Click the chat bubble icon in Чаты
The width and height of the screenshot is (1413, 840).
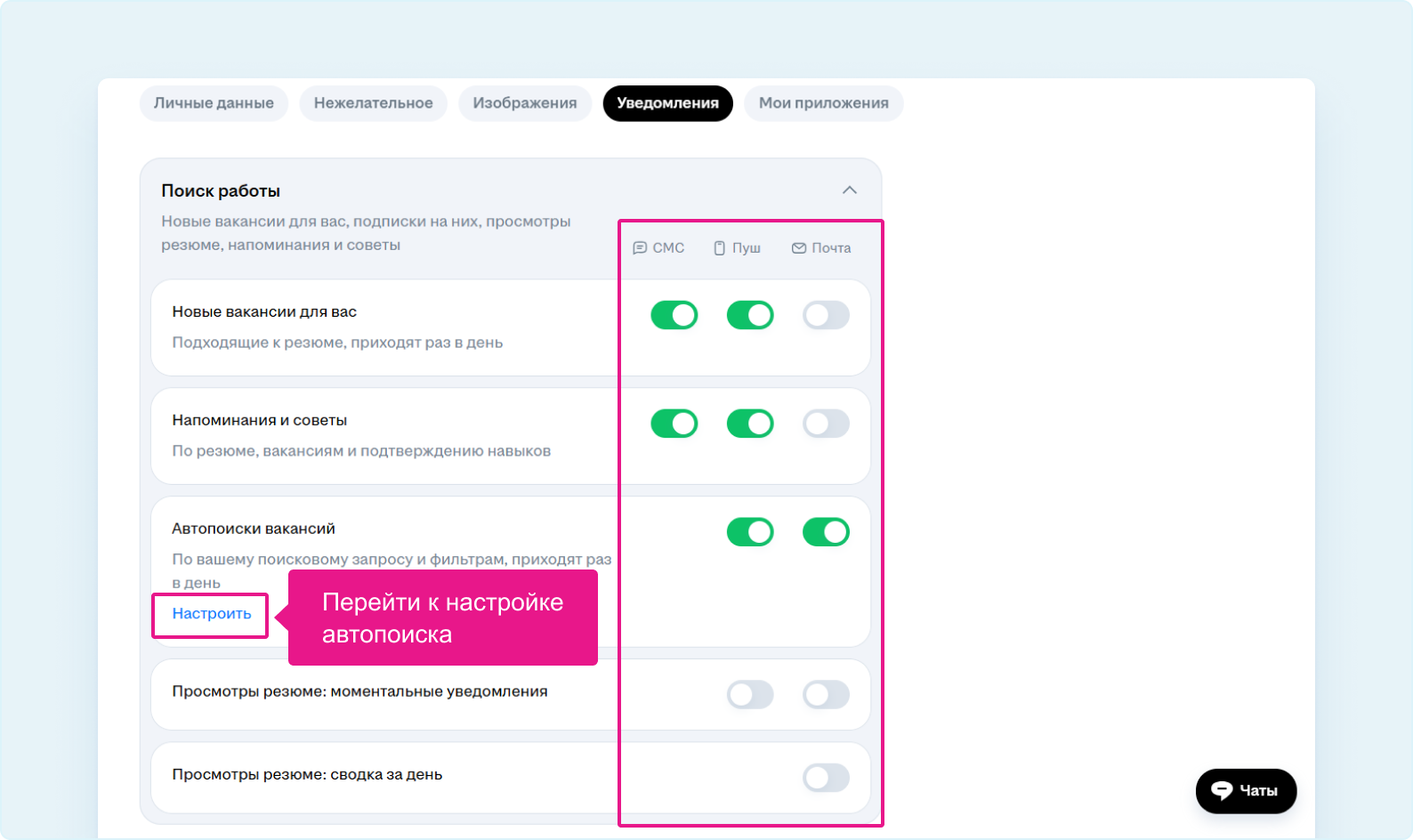pos(1222,791)
